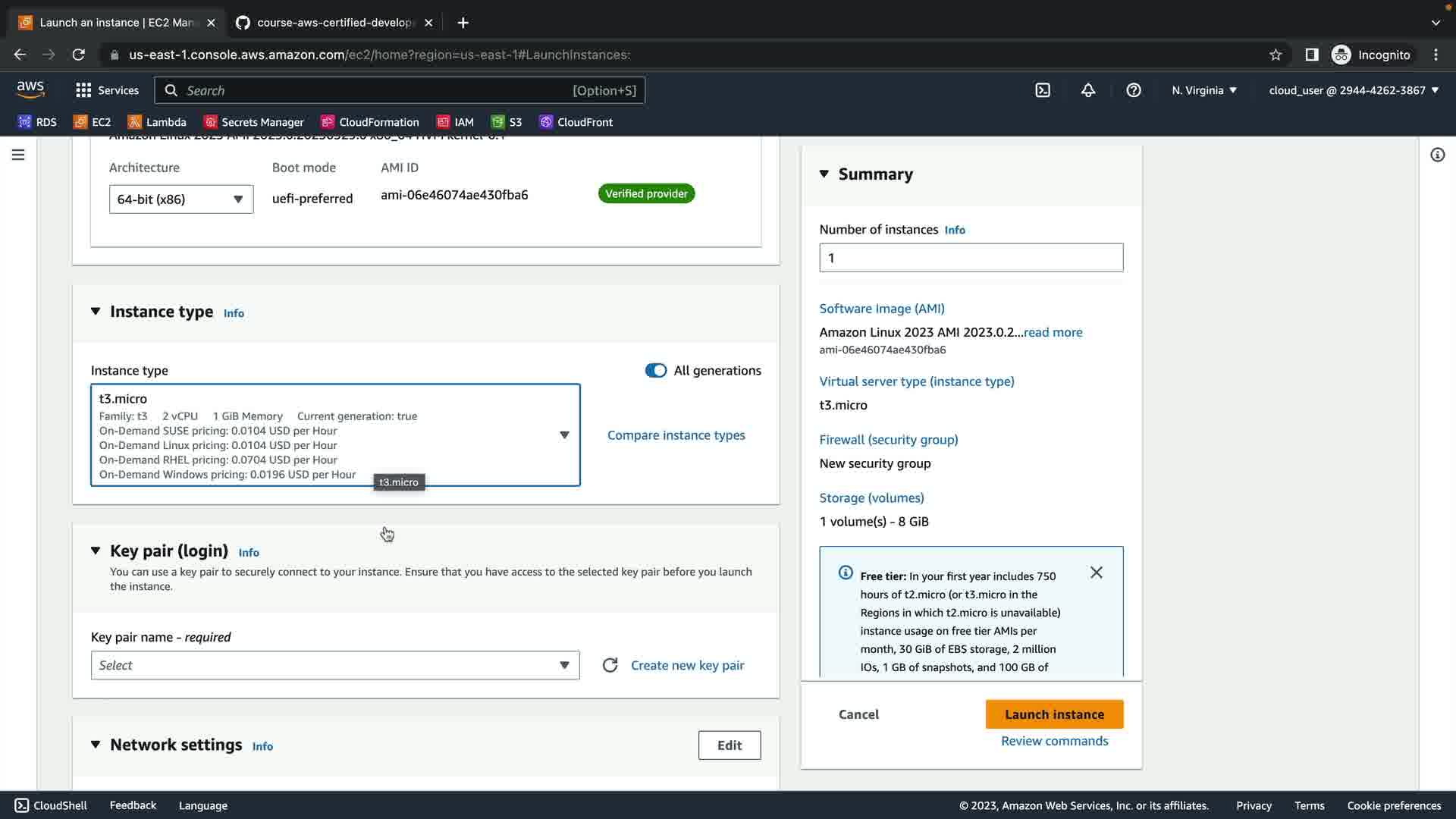This screenshot has width=1456, height=819.
Task: Click the Number of instances input field
Action: click(x=971, y=258)
